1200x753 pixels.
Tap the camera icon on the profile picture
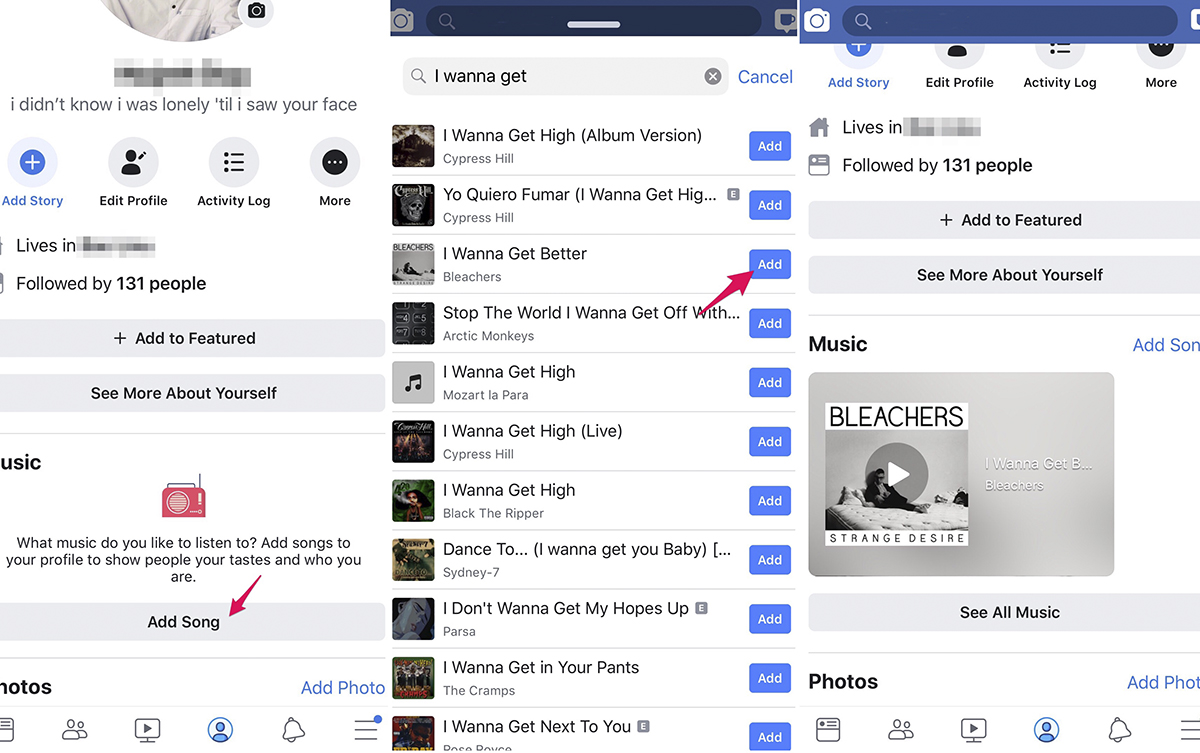257,11
